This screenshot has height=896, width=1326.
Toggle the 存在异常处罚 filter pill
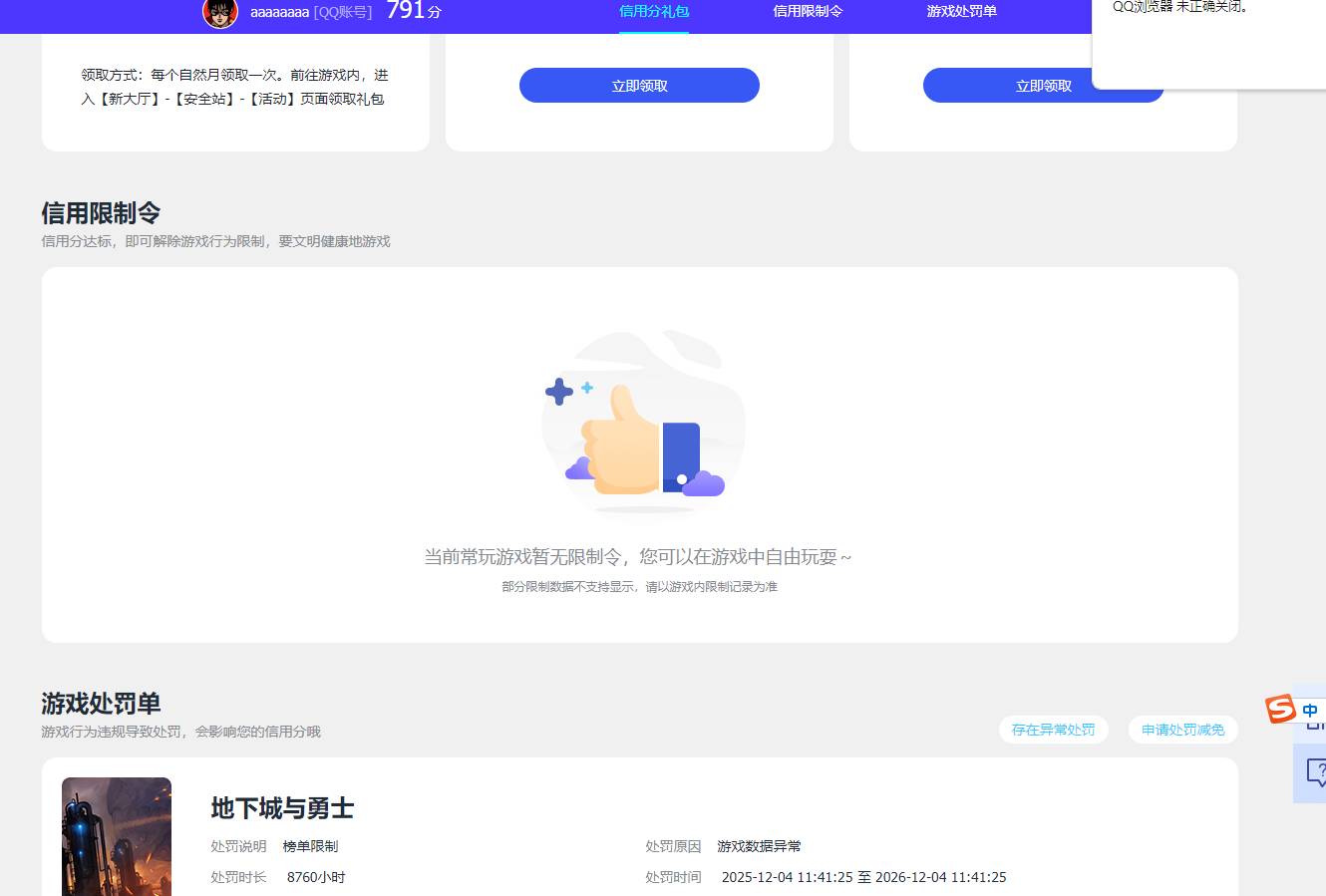(x=1053, y=729)
